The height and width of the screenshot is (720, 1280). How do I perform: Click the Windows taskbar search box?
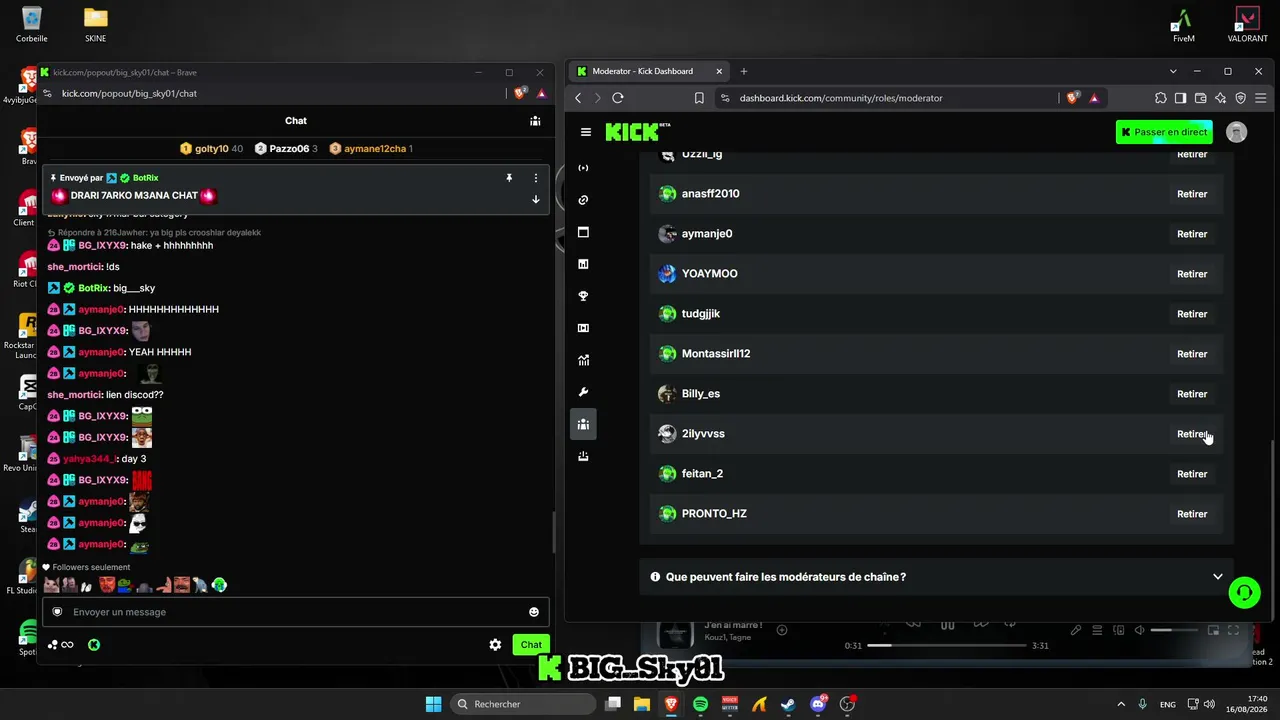(x=521, y=704)
